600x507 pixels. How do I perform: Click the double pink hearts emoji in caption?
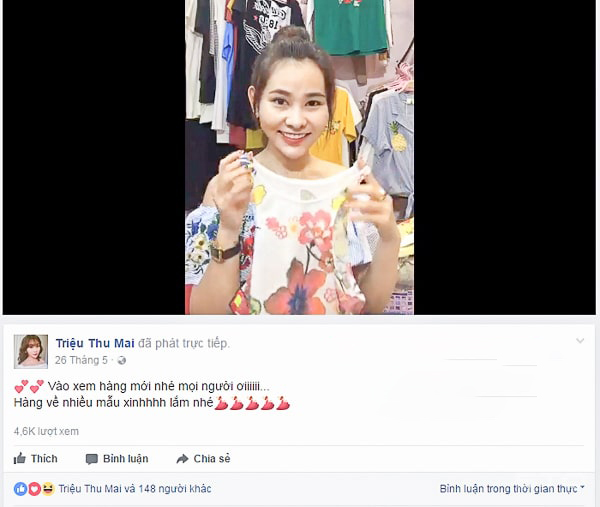pyautogui.click(x=29, y=386)
